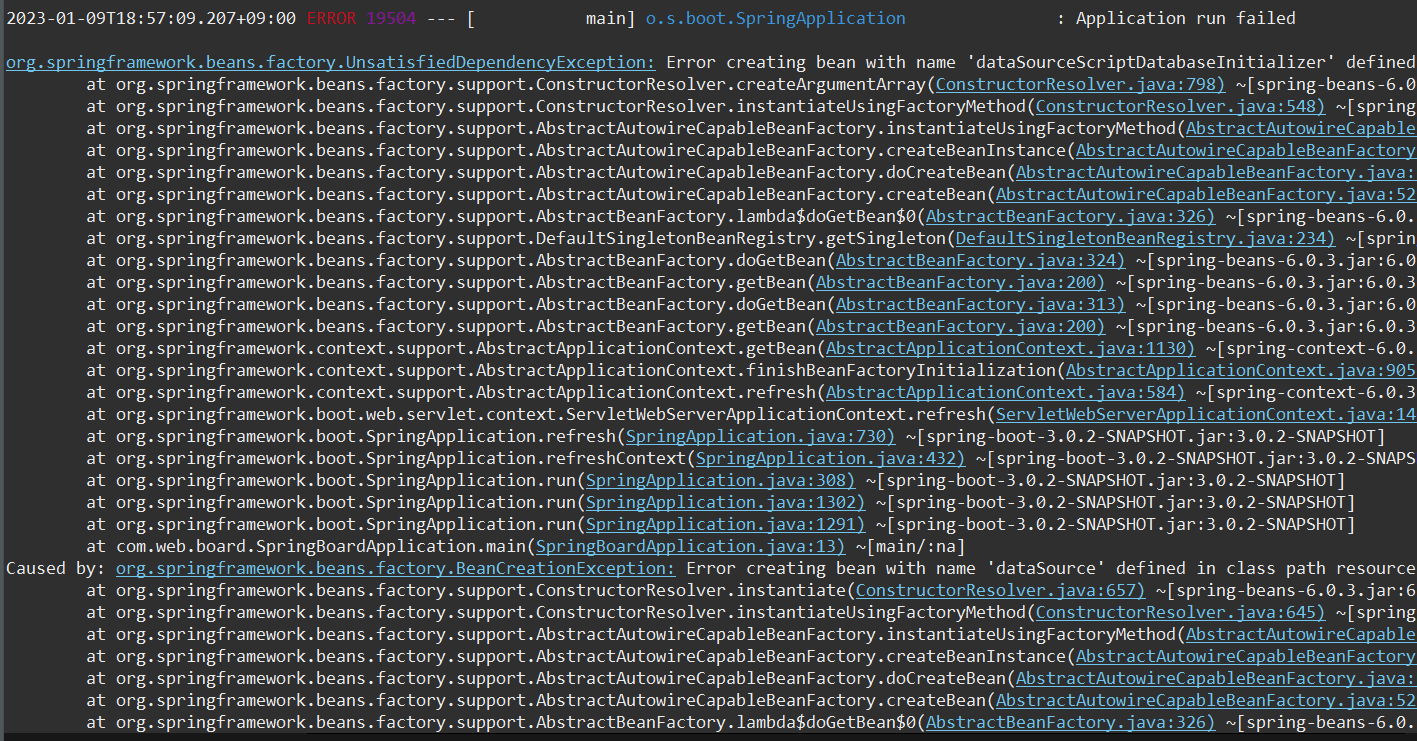This screenshot has width=1417, height=741.
Task: Go to SpringApplication.java:730
Action: 760,436
